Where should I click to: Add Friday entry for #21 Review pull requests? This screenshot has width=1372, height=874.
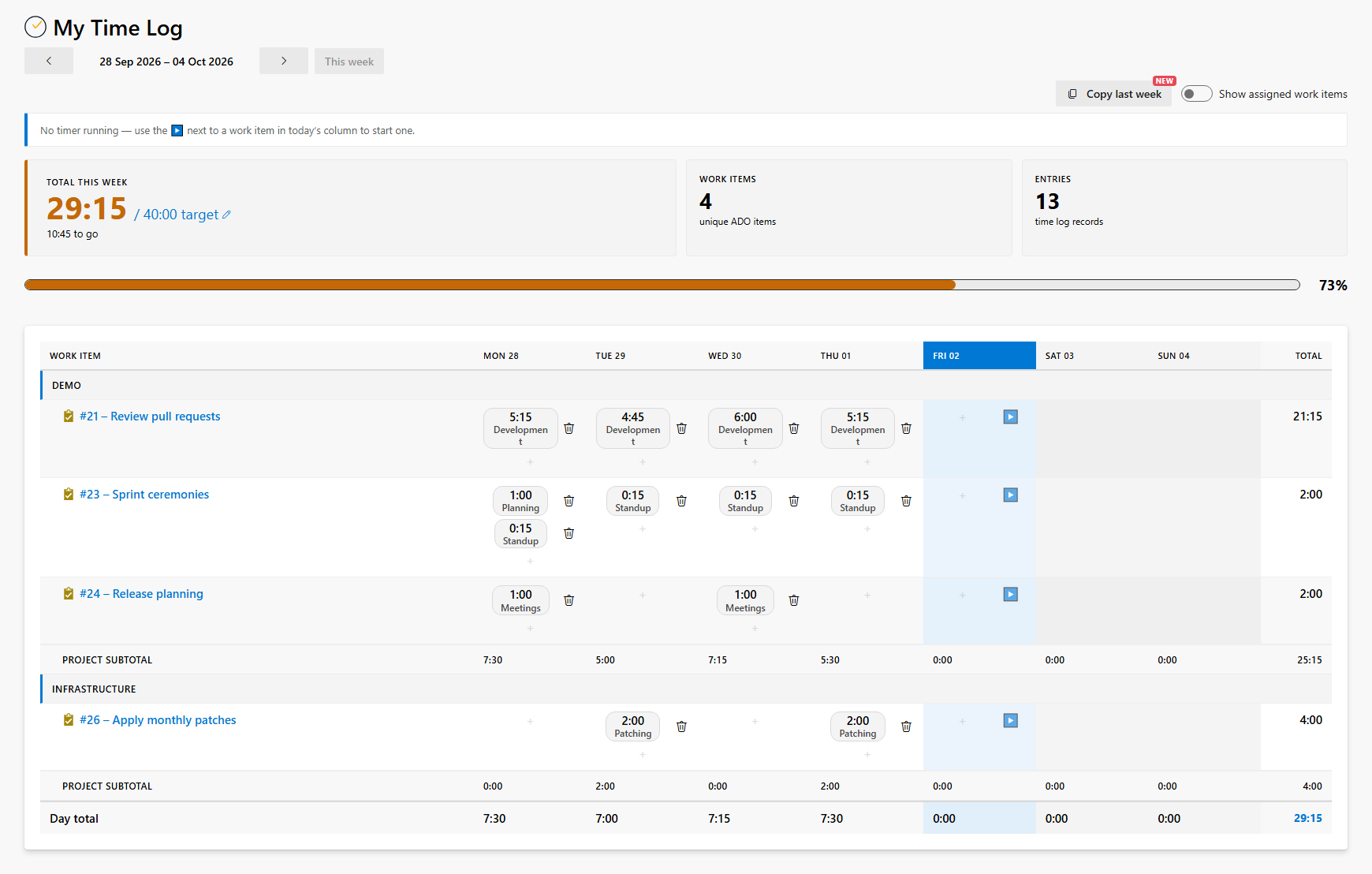click(x=962, y=417)
